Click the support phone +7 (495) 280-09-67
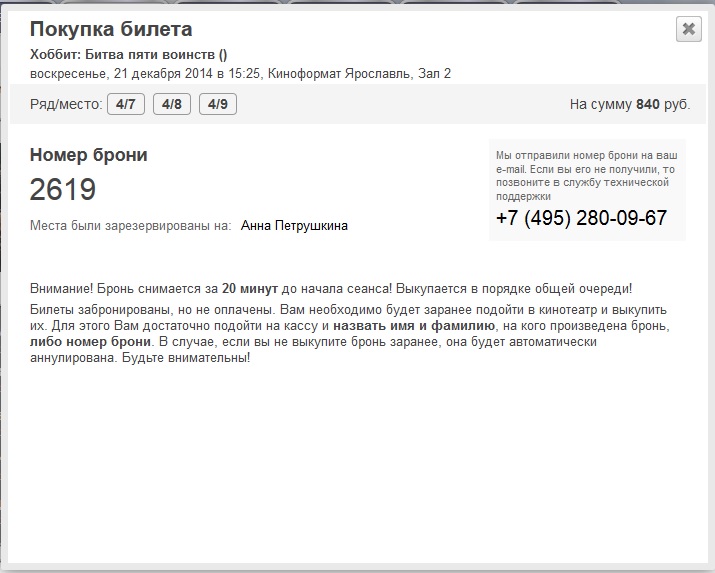The image size is (715, 573). click(x=581, y=218)
